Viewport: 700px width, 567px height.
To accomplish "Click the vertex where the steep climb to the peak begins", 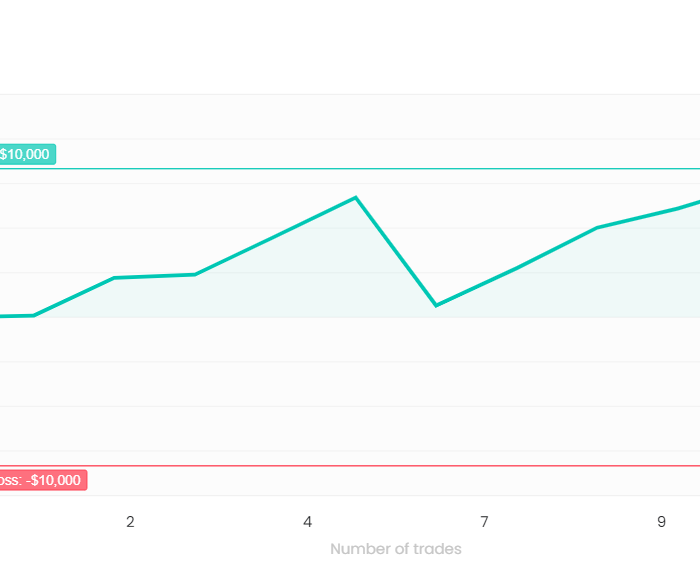I will tap(195, 275).
